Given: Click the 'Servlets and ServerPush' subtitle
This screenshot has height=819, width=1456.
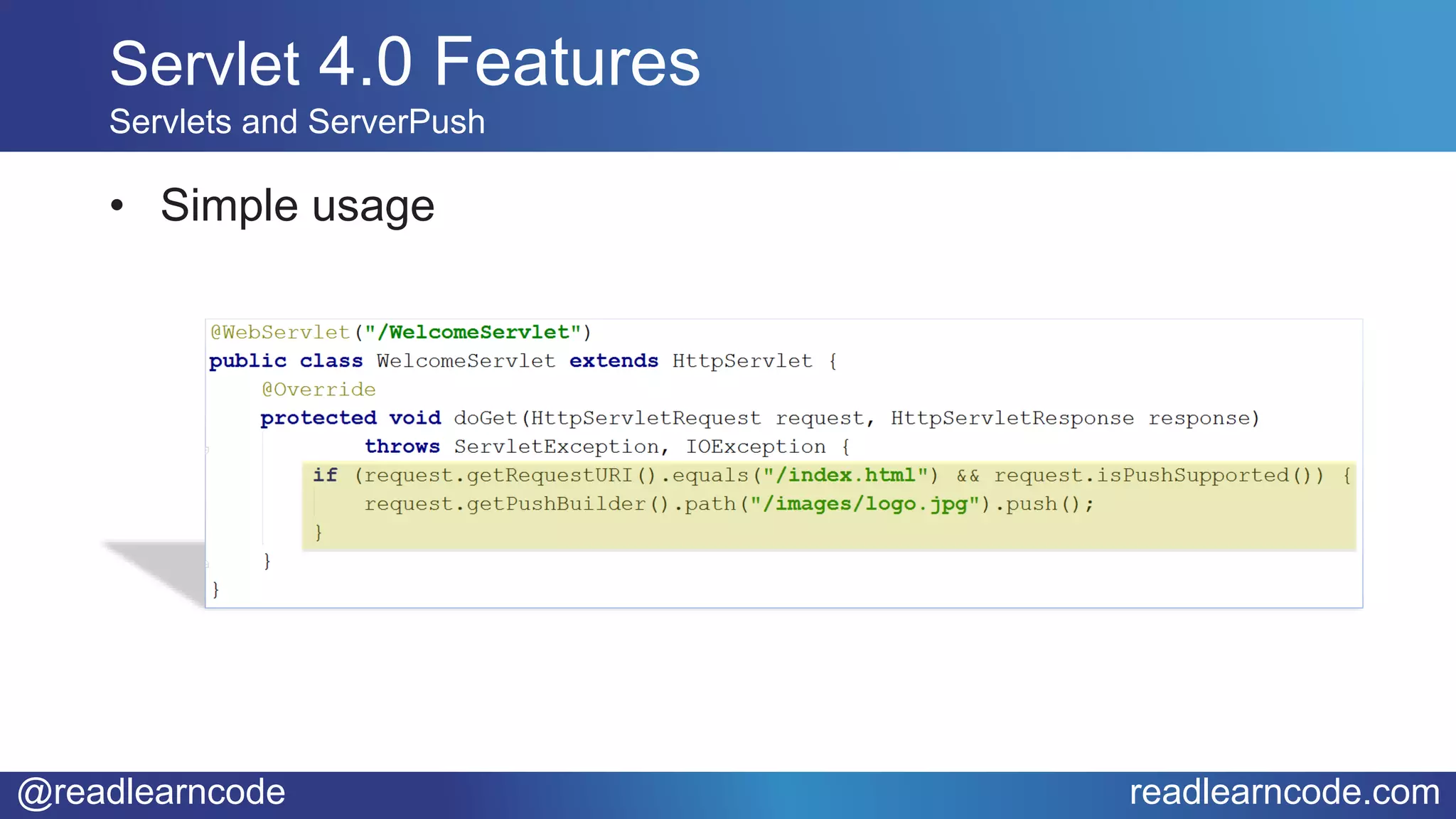Looking at the screenshot, I should pyautogui.click(x=297, y=122).
